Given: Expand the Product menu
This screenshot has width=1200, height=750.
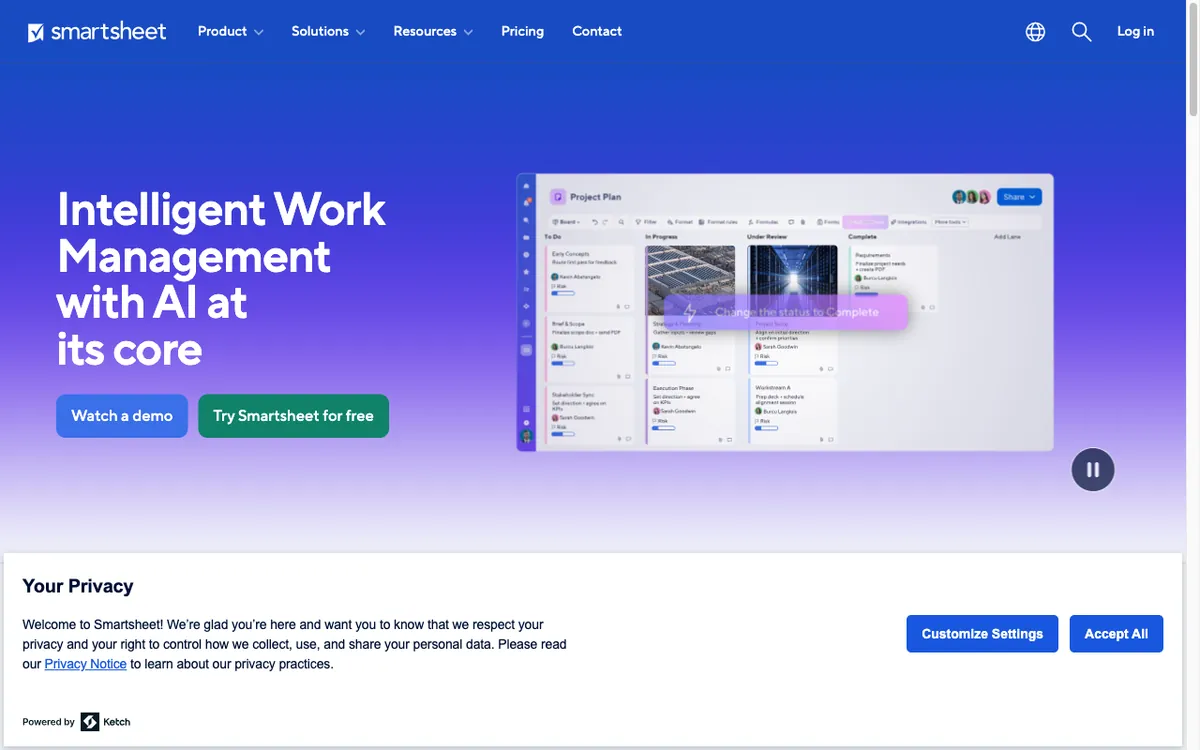Looking at the screenshot, I should [231, 32].
